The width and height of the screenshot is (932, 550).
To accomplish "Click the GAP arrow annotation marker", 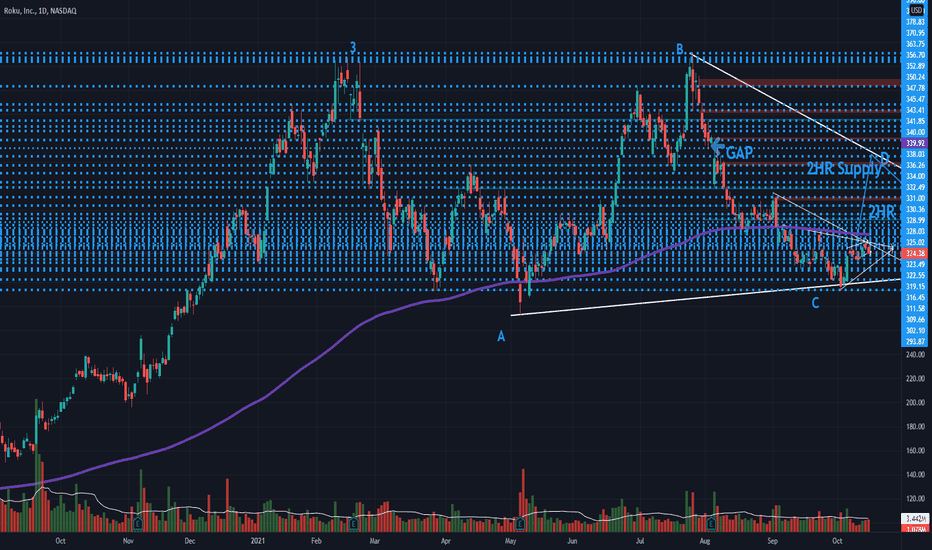I will 717,145.
